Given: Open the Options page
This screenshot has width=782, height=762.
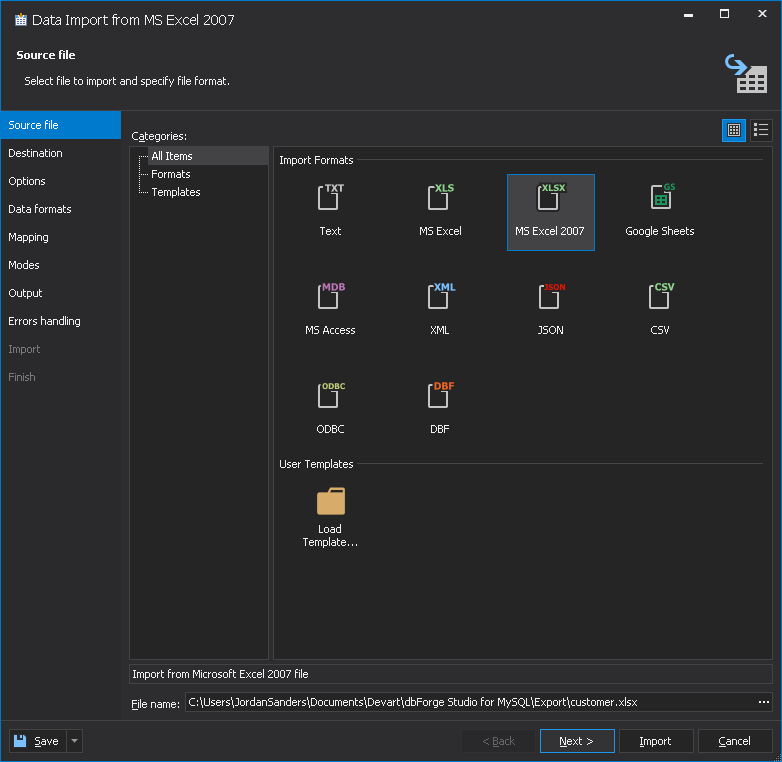Looking at the screenshot, I should (x=61, y=181).
